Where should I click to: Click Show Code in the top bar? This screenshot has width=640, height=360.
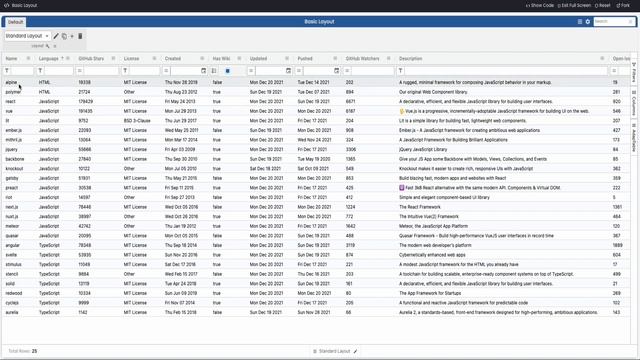(x=540, y=5)
